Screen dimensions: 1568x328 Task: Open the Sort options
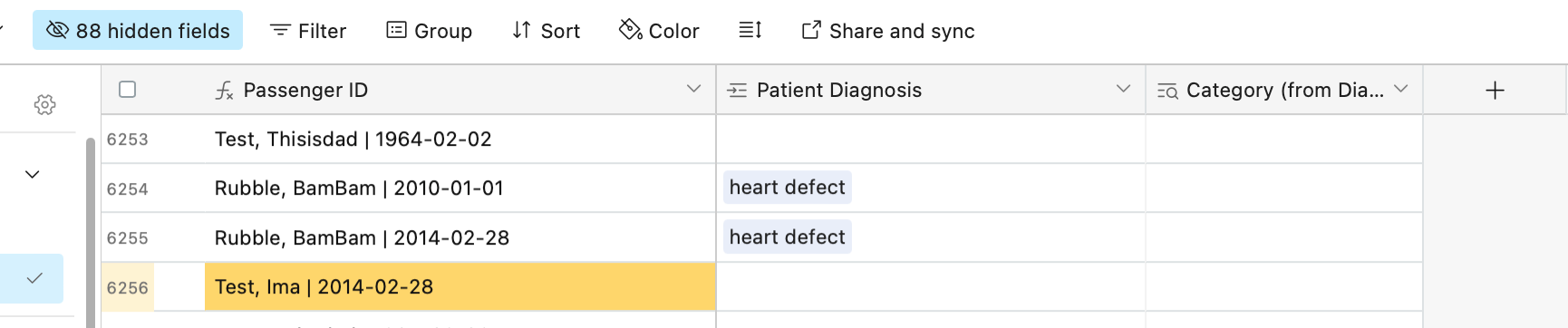click(546, 31)
